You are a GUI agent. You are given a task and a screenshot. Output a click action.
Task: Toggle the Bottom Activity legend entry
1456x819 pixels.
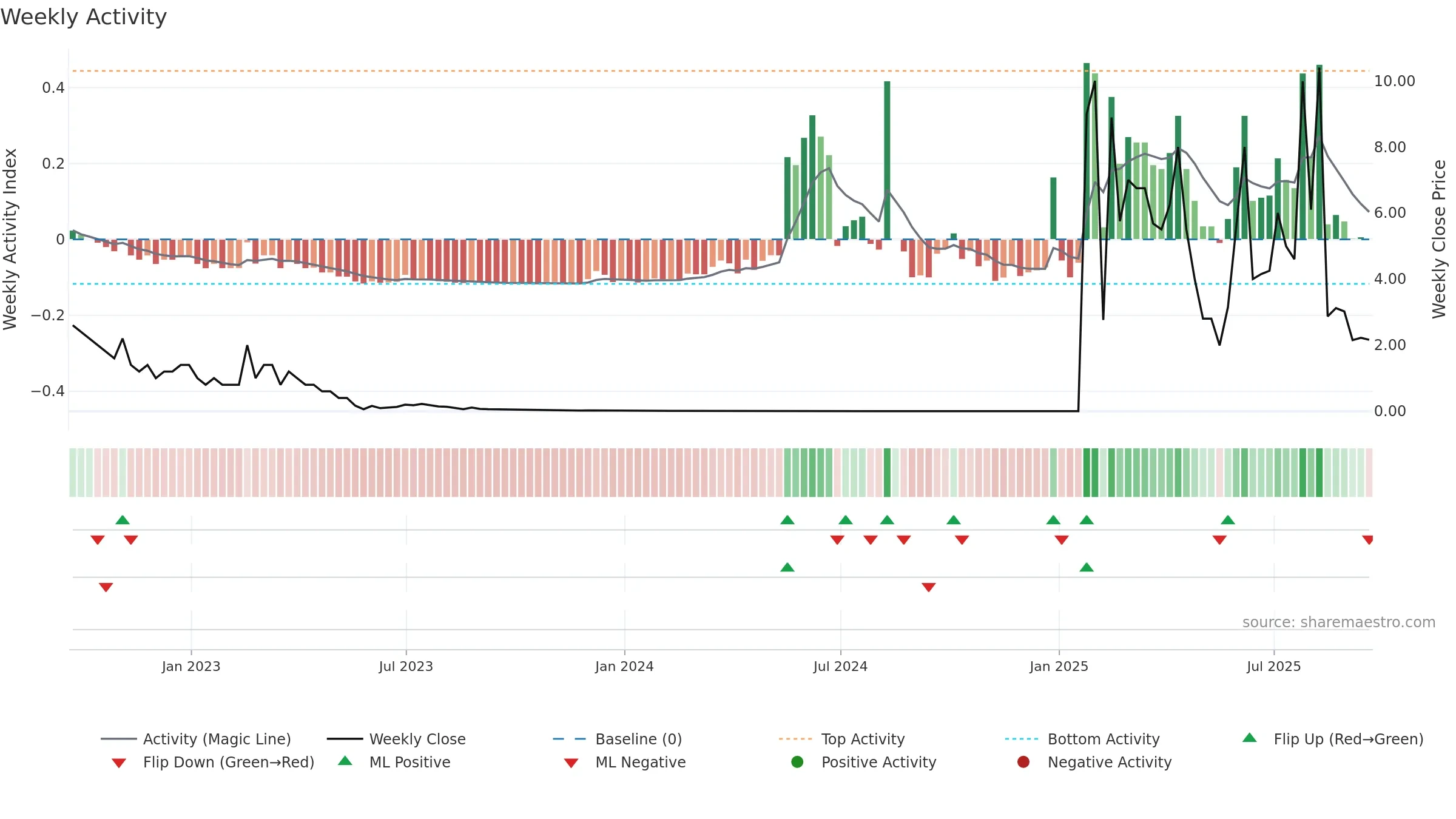pyautogui.click(x=1082, y=739)
